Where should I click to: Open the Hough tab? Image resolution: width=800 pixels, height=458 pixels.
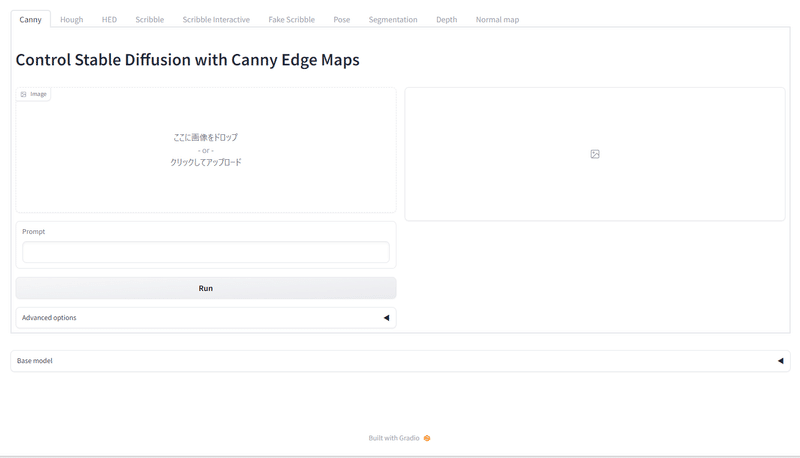71,19
